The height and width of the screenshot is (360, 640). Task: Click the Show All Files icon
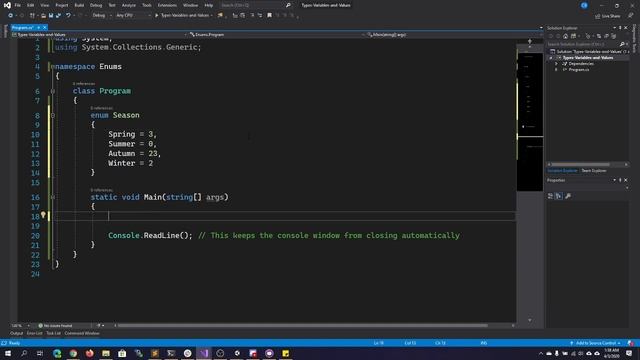click(613, 36)
